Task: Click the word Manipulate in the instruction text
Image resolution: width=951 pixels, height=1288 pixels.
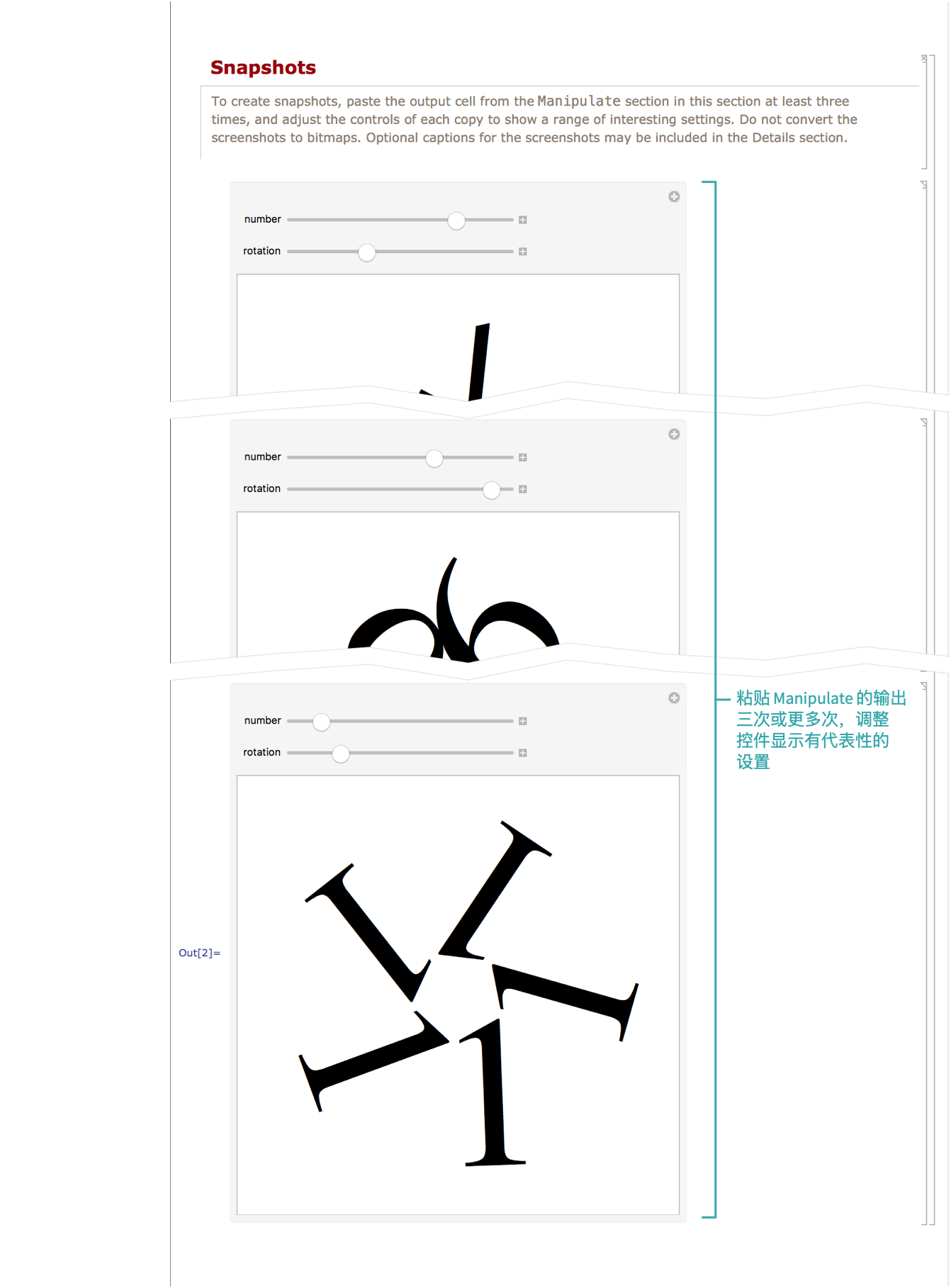Action: pyautogui.click(x=578, y=101)
